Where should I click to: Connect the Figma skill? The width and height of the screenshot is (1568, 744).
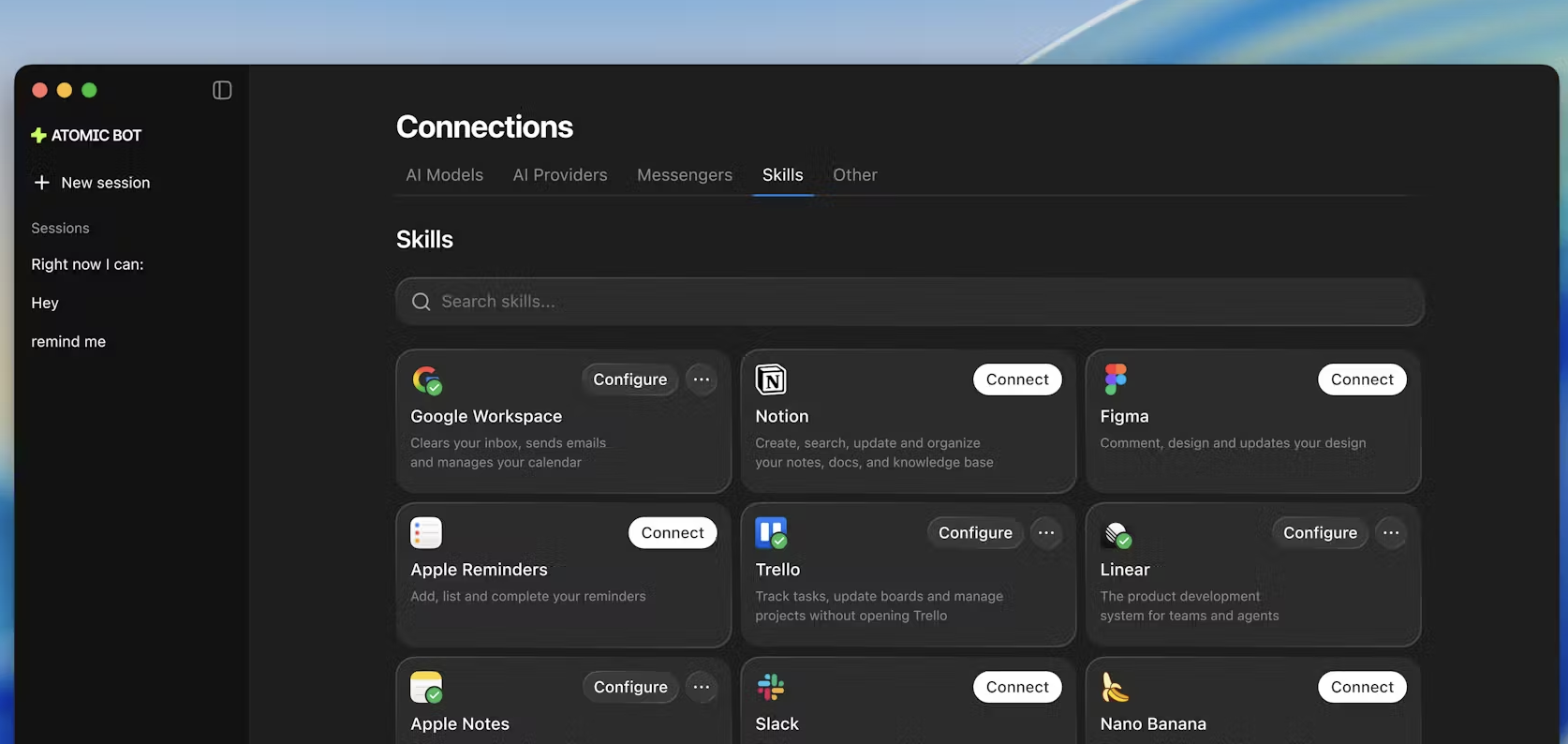(x=1362, y=379)
